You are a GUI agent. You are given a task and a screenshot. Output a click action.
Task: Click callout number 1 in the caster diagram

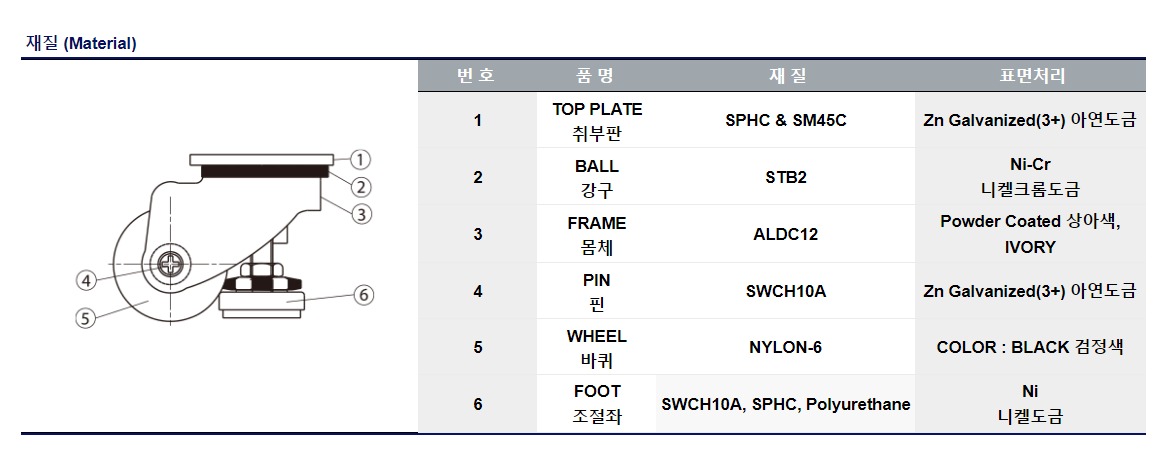pyautogui.click(x=361, y=159)
